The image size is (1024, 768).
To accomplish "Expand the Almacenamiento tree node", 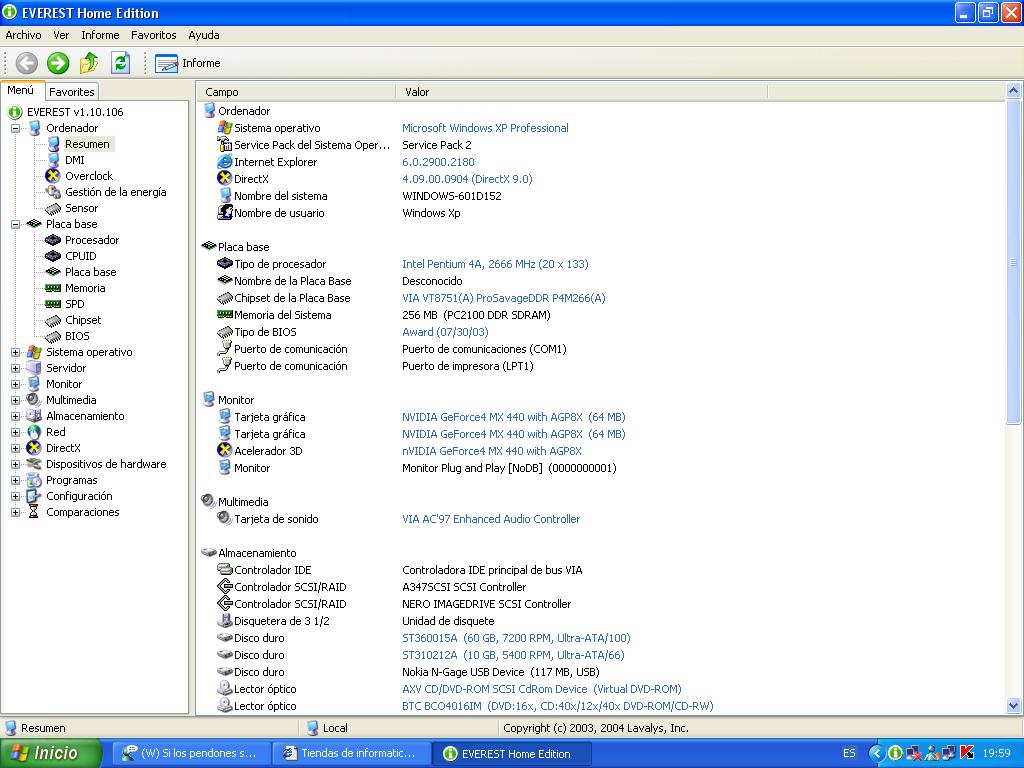I will (x=16, y=416).
